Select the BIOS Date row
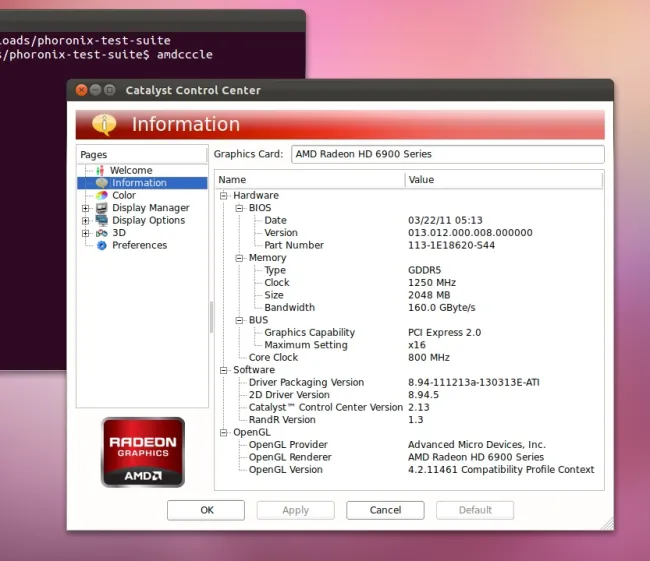This screenshot has height=561, width=650. tap(409, 220)
